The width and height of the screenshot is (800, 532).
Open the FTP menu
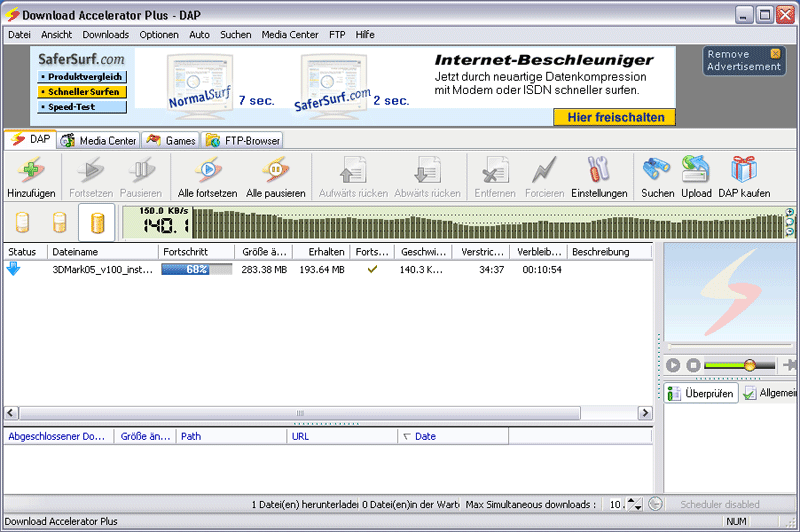pos(337,35)
